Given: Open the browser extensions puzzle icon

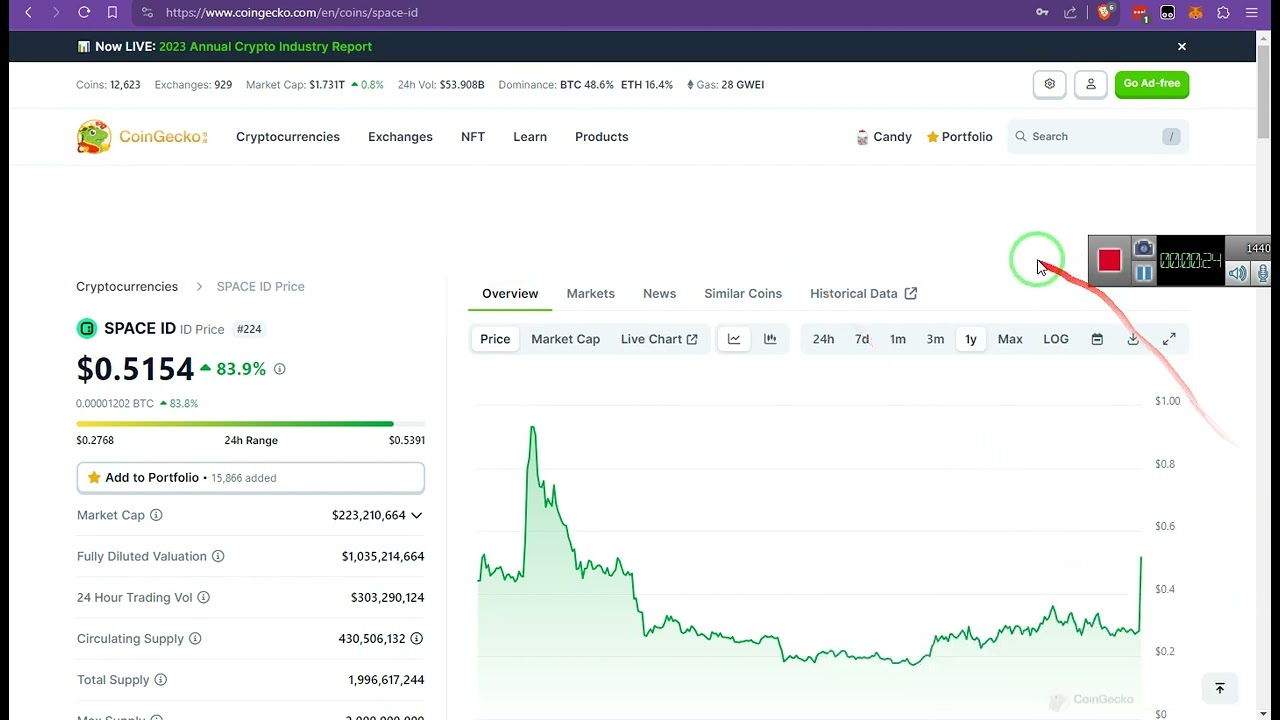Looking at the screenshot, I should point(1223,13).
